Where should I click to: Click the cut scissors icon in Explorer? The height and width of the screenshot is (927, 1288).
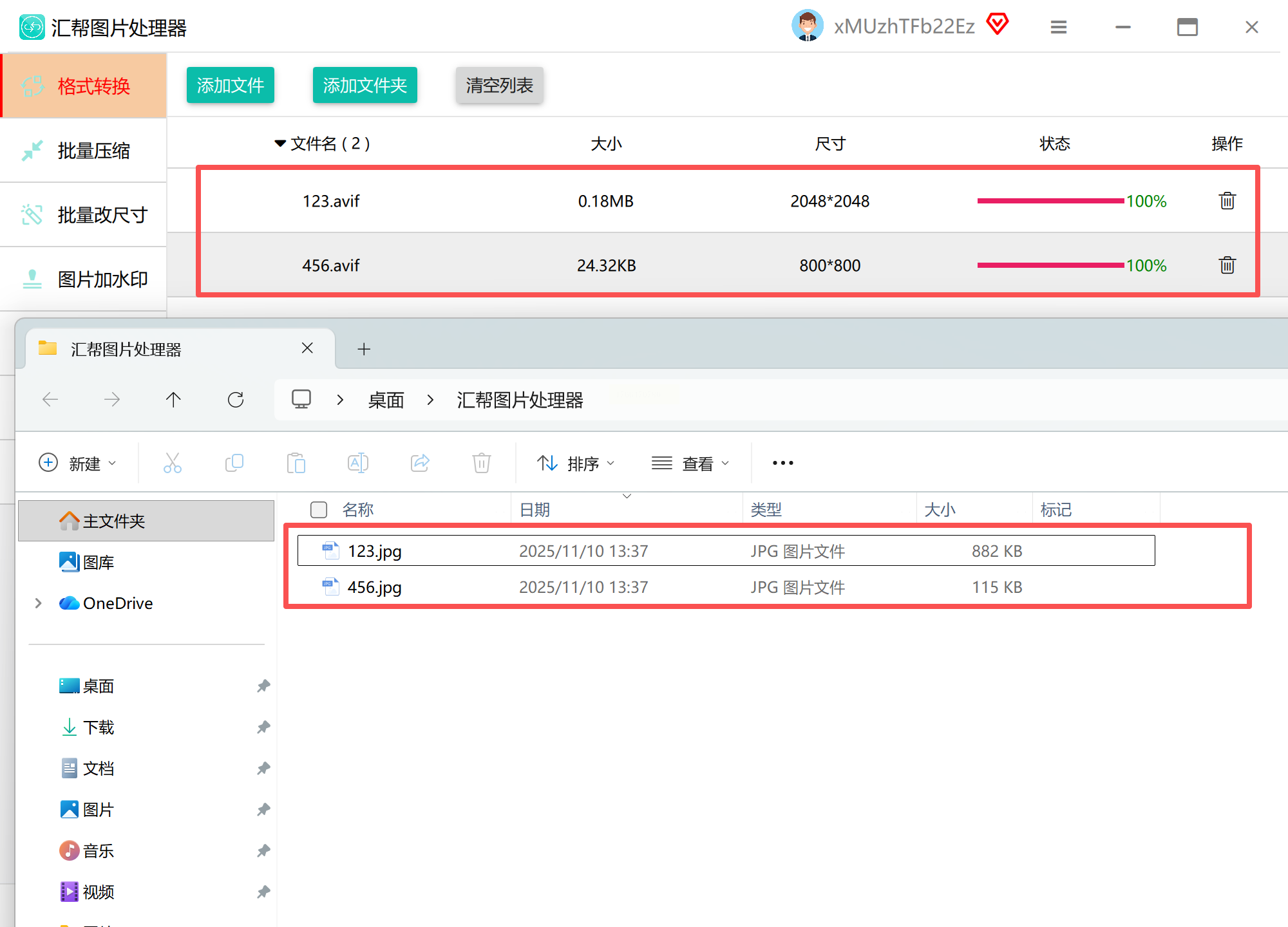click(172, 463)
